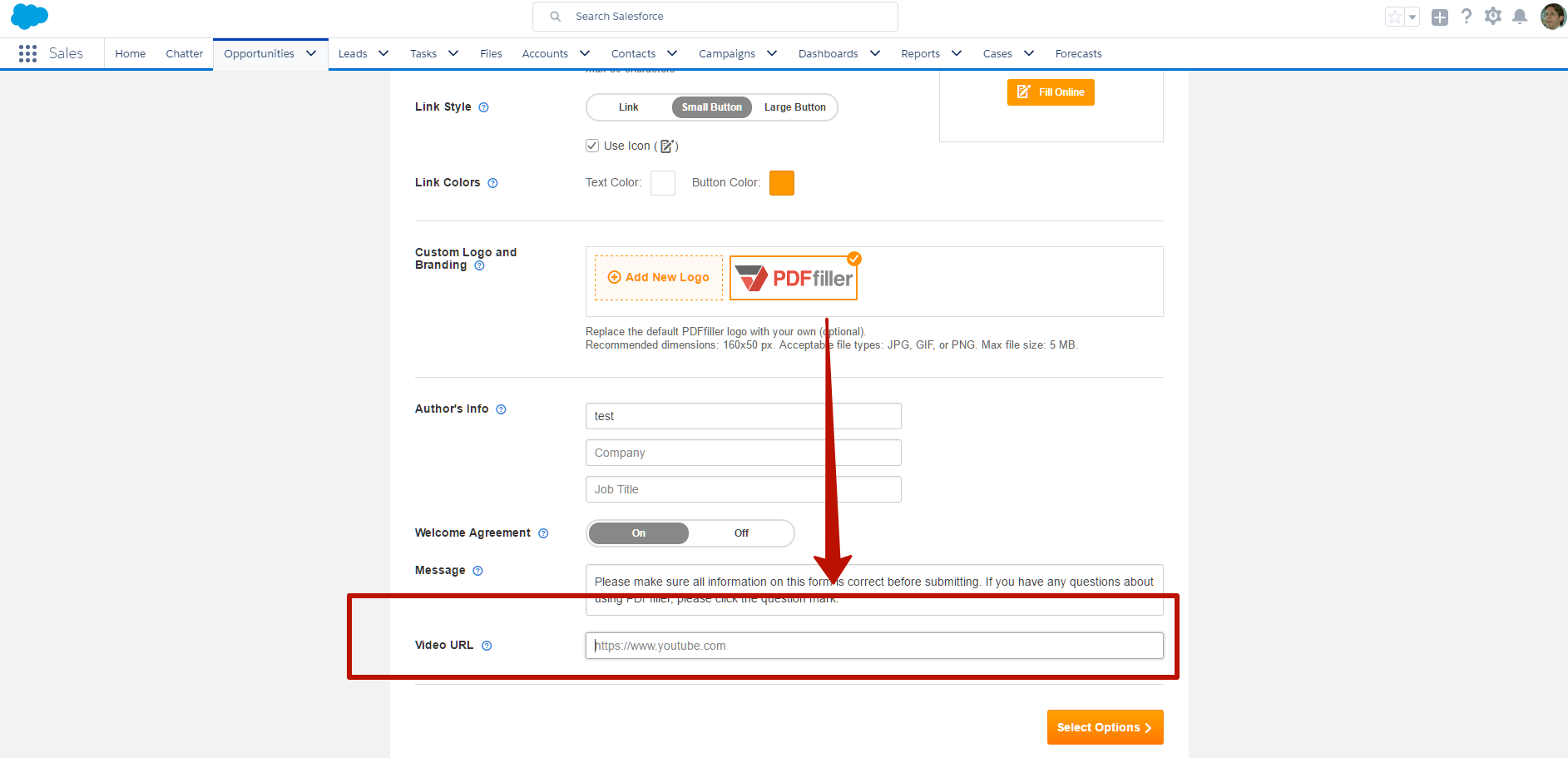
Task: Open the Campaigns tab
Action: click(x=727, y=53)
